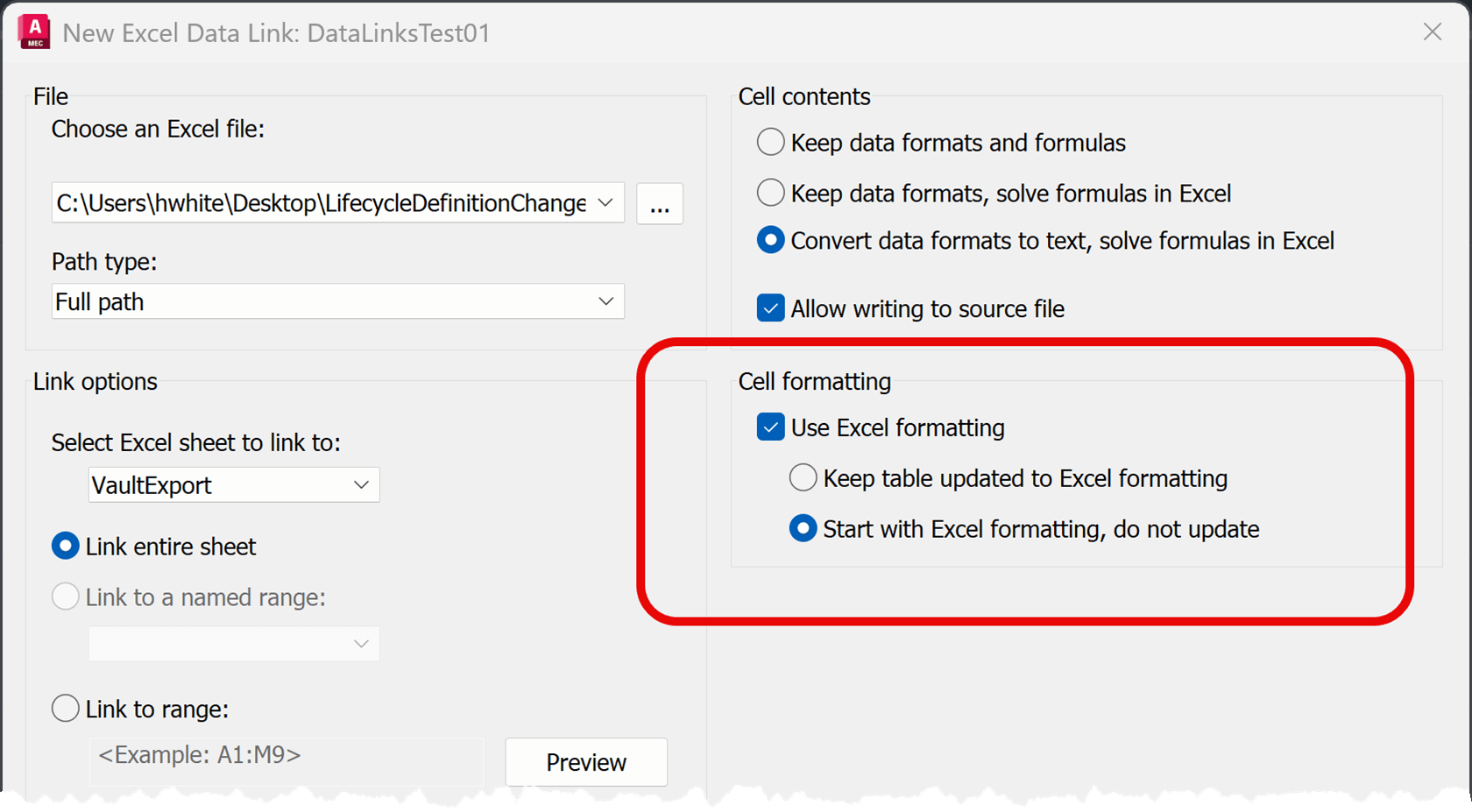Viewport: 1472px width, 812px height.
Task: Expand the VaultExport sheet dropdown
Action: coord(234,484)
